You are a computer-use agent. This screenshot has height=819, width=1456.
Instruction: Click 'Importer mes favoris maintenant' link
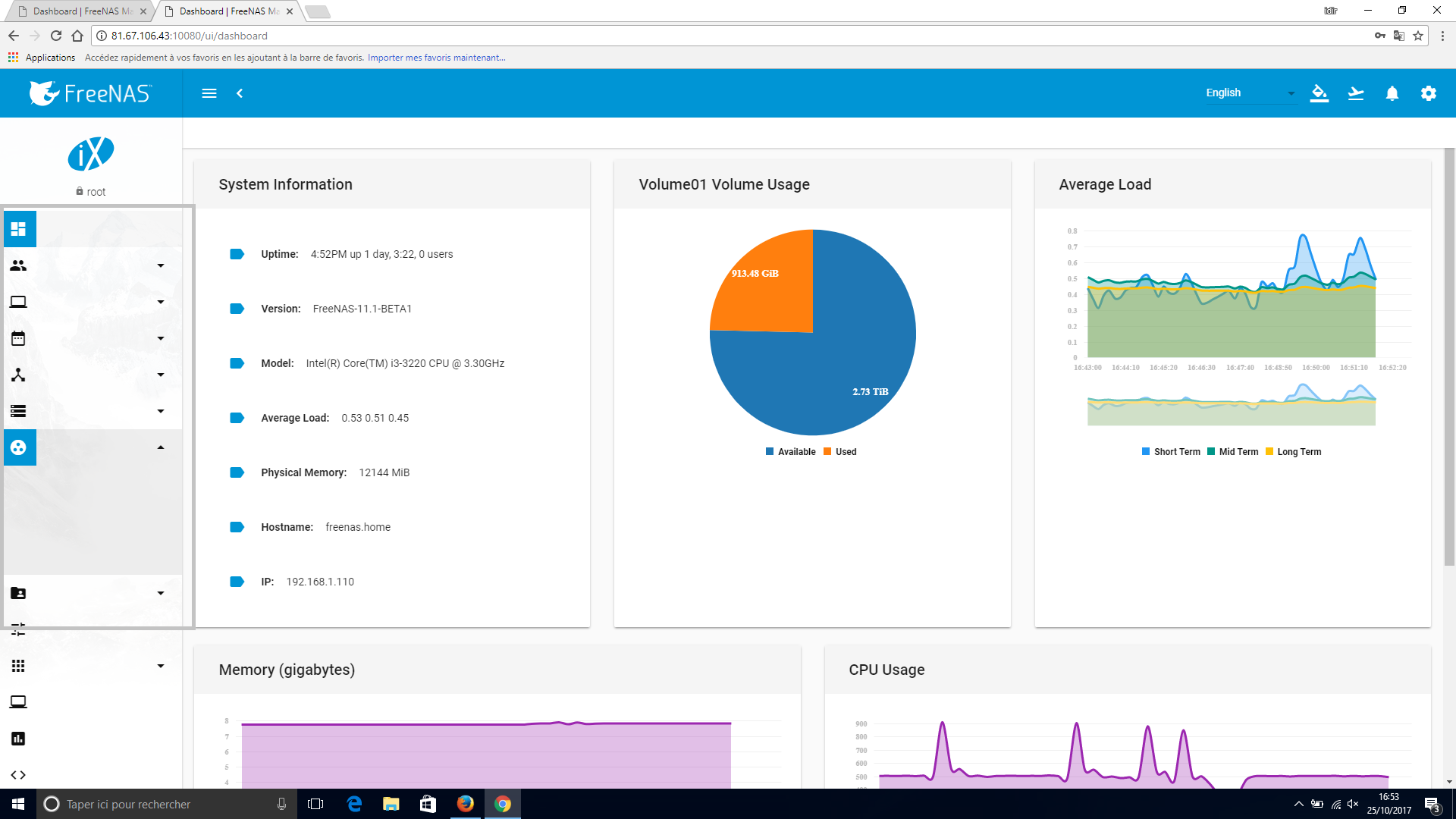click(x=436, y=58)
